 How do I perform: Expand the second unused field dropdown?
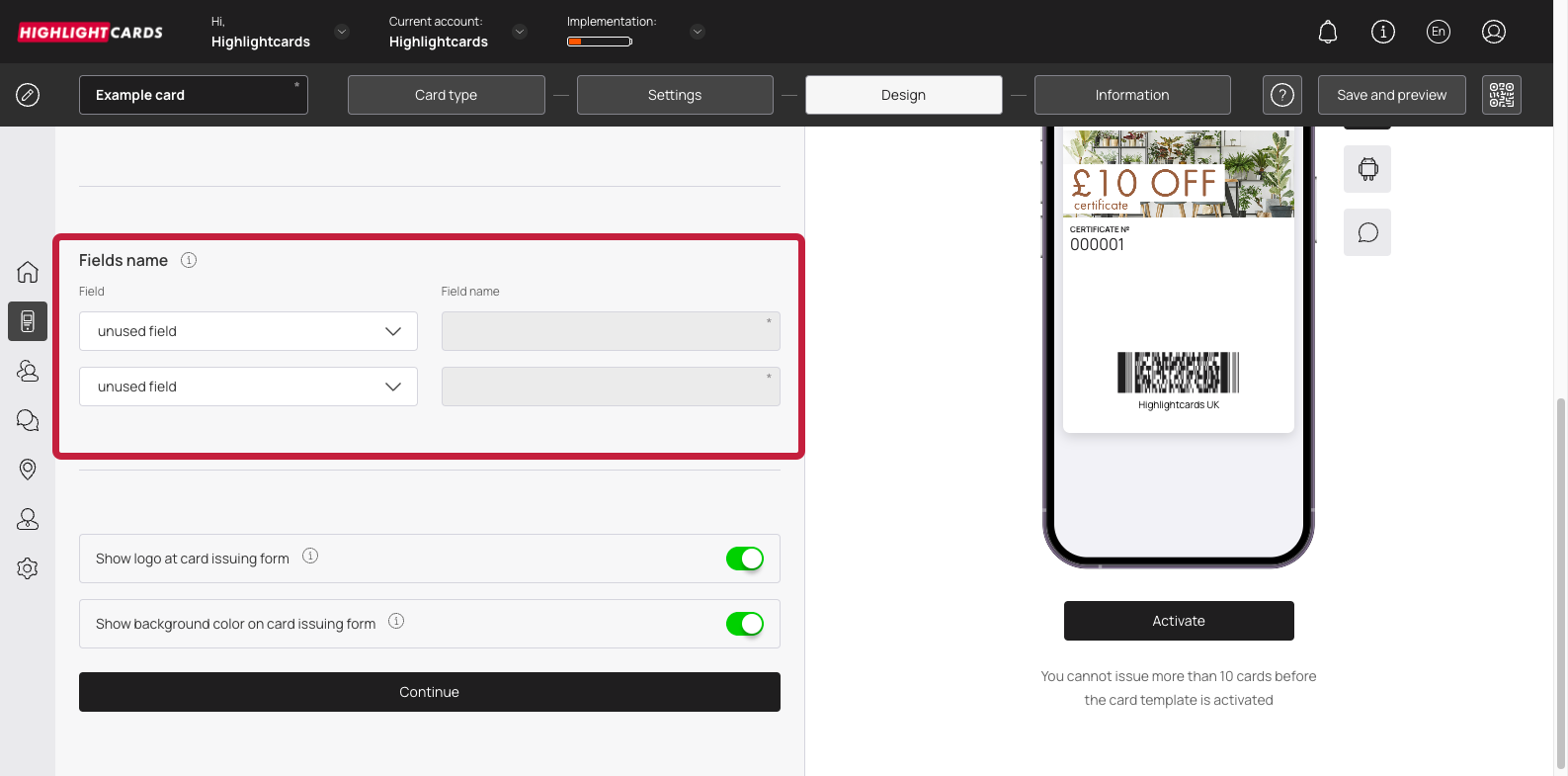click(248, 387)
